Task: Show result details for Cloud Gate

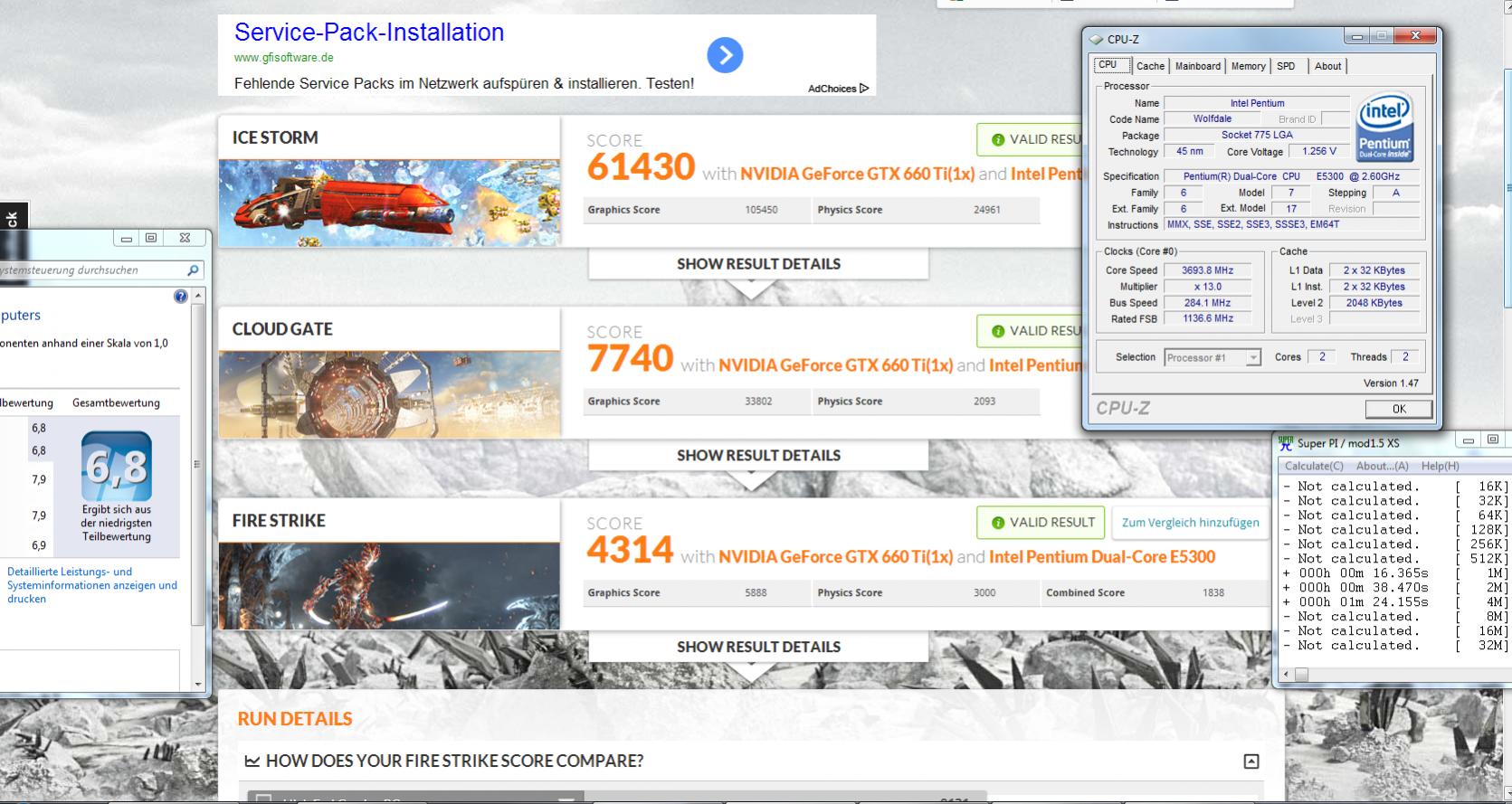Action: coord(758,456)
